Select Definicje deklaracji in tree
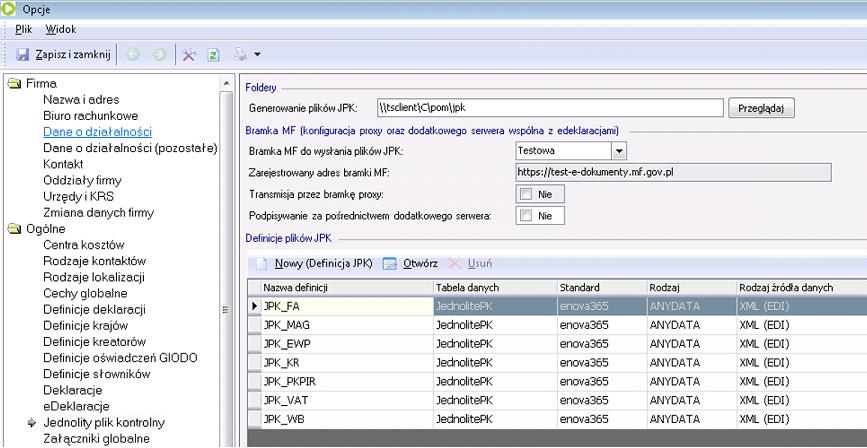 click(x=95, y=310)
